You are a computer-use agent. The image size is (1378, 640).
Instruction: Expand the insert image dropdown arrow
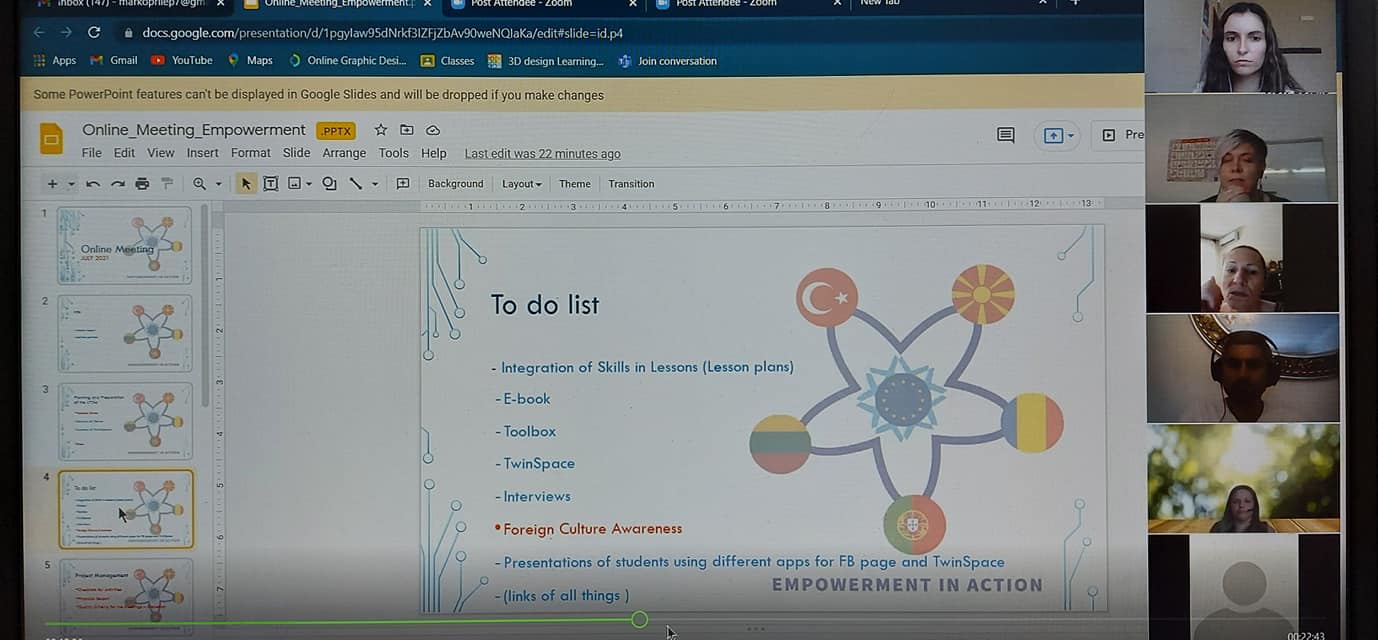pyautogui.click(x=309, y=184)
